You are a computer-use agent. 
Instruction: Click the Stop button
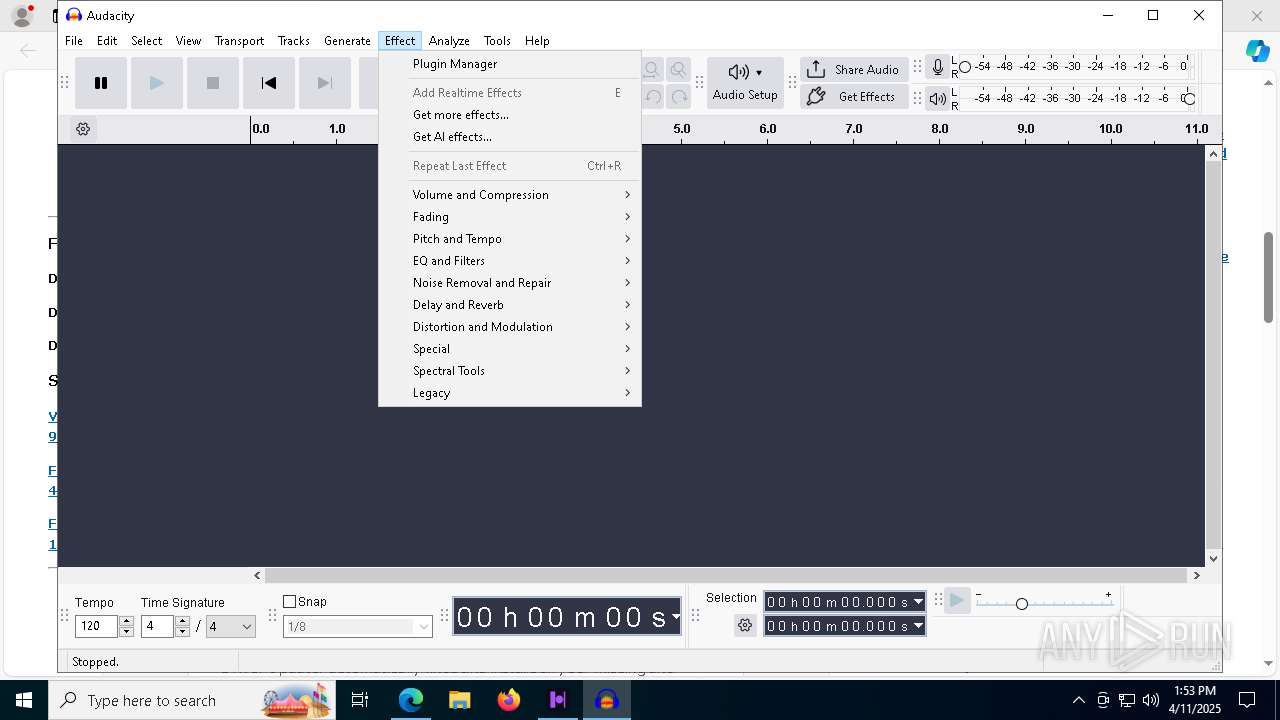(213, 83)
